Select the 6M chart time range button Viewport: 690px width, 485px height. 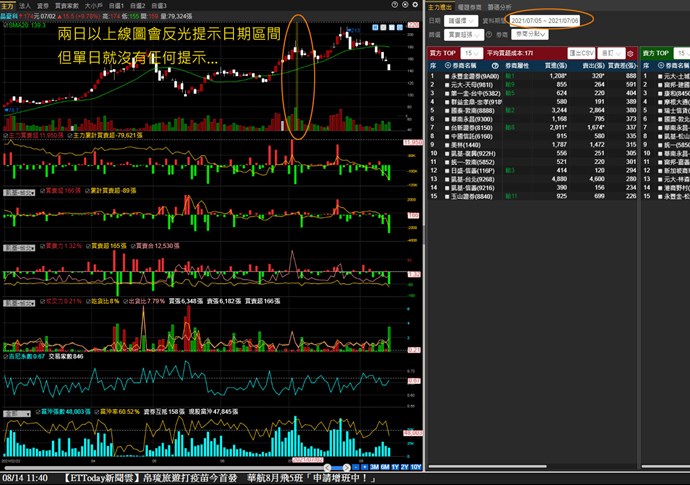384,468
